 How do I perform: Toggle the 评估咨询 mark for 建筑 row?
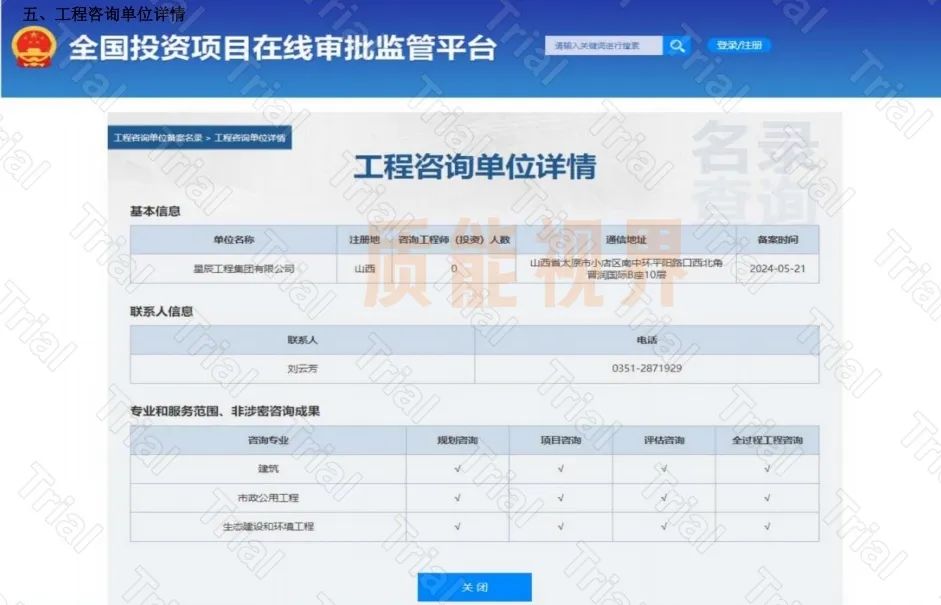[x=664, y=468]
